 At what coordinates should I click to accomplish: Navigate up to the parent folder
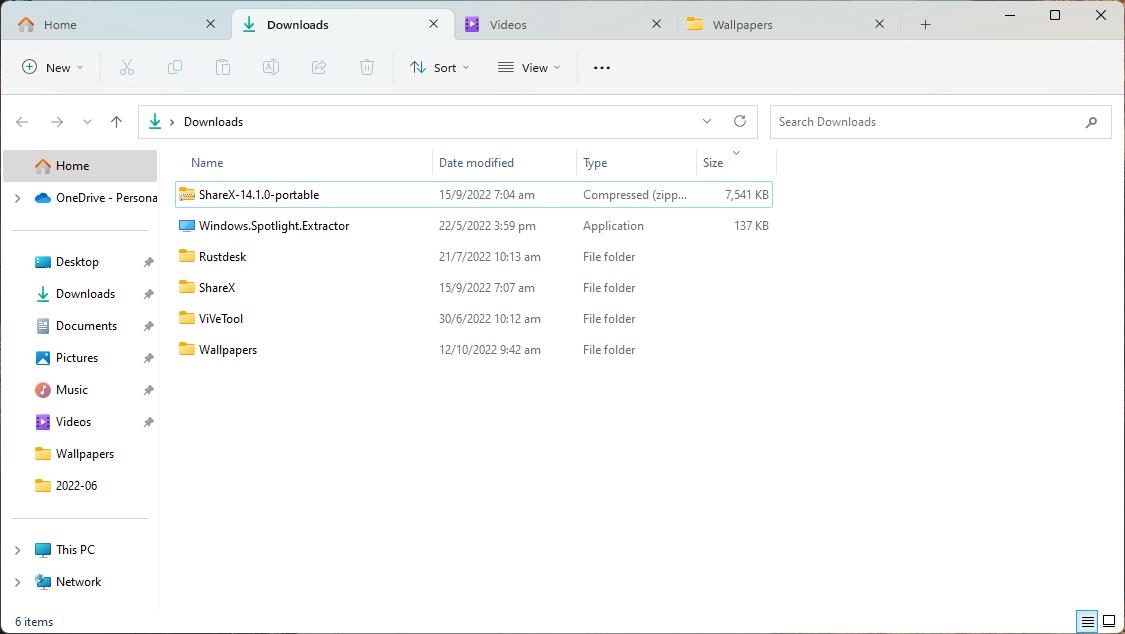tap(116, 121)
